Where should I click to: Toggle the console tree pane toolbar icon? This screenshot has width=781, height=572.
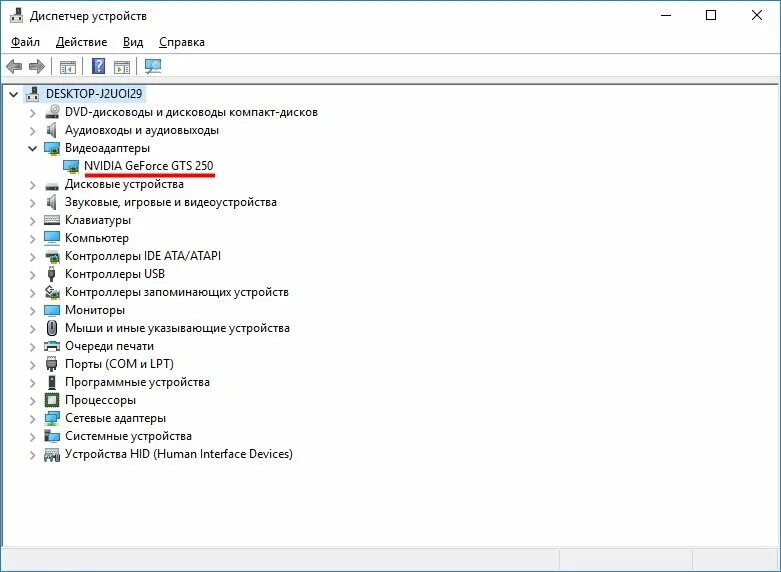coord(68,66)
